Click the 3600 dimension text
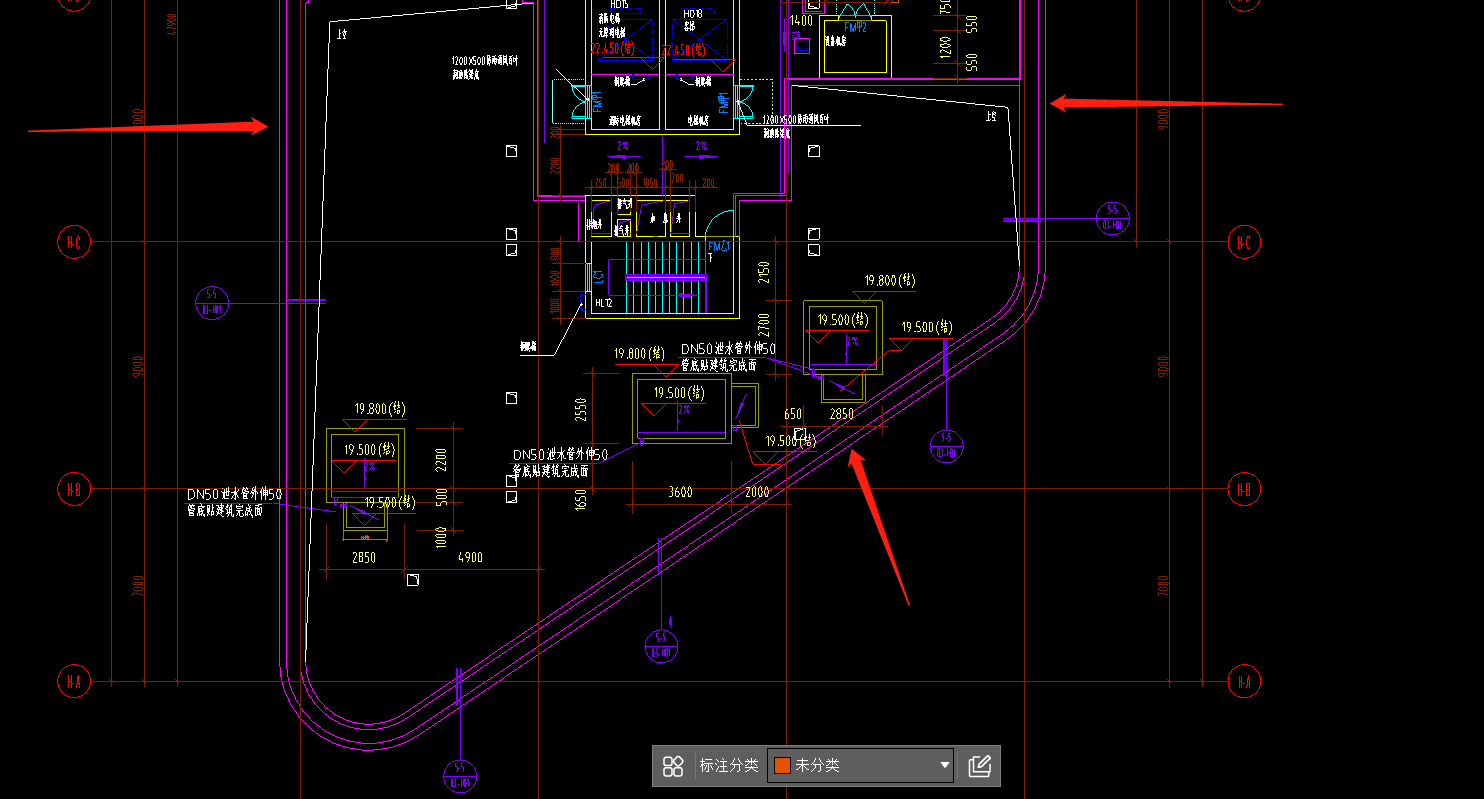This screenshot has height=799, width=1484. coord(680,492)
